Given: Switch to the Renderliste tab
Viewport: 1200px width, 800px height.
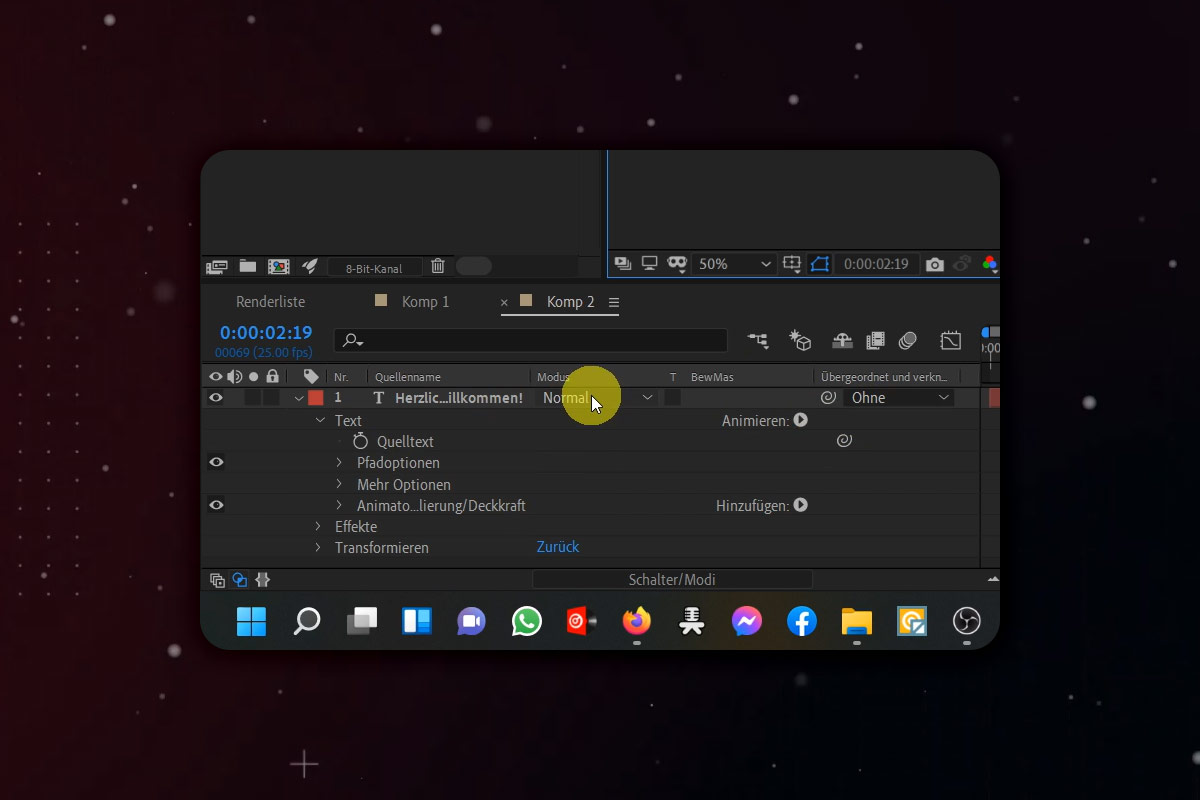Looking at the screenshot, I should coord(270,302).
